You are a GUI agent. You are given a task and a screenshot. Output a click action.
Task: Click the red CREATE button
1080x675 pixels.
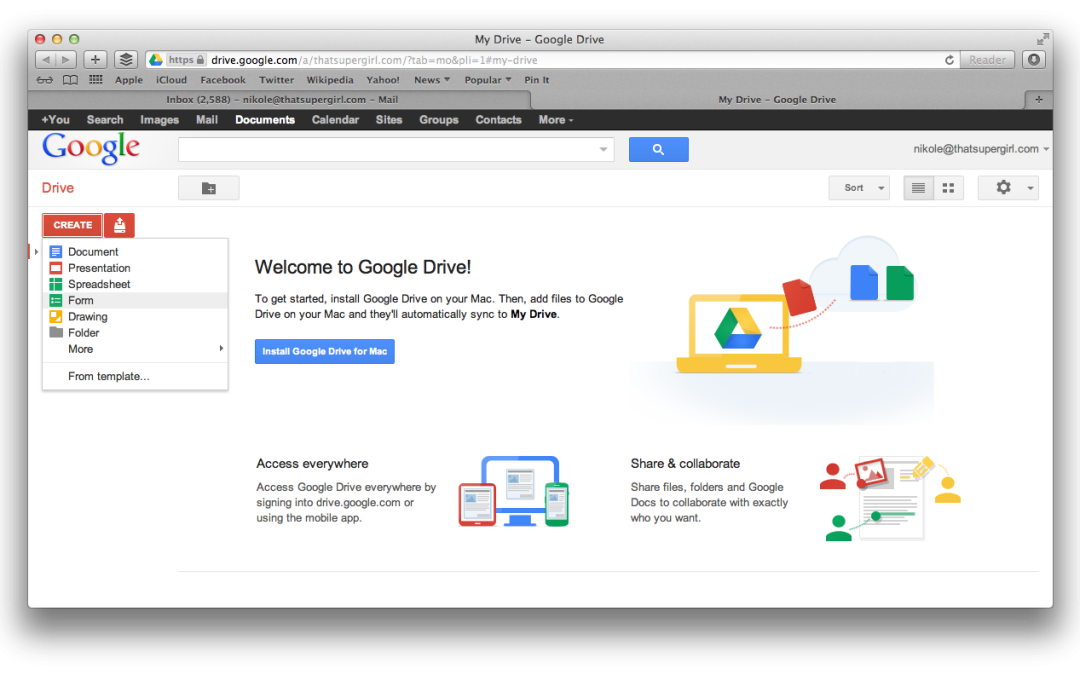point(72,225)
